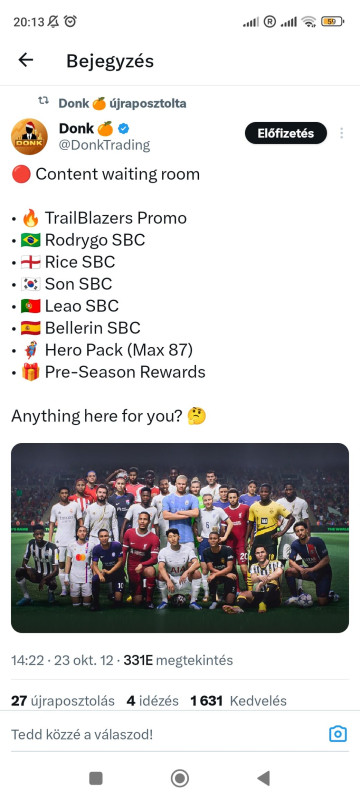View the 27 újraposztolás reposts list
360x800 pixels.
coord(63,701)
